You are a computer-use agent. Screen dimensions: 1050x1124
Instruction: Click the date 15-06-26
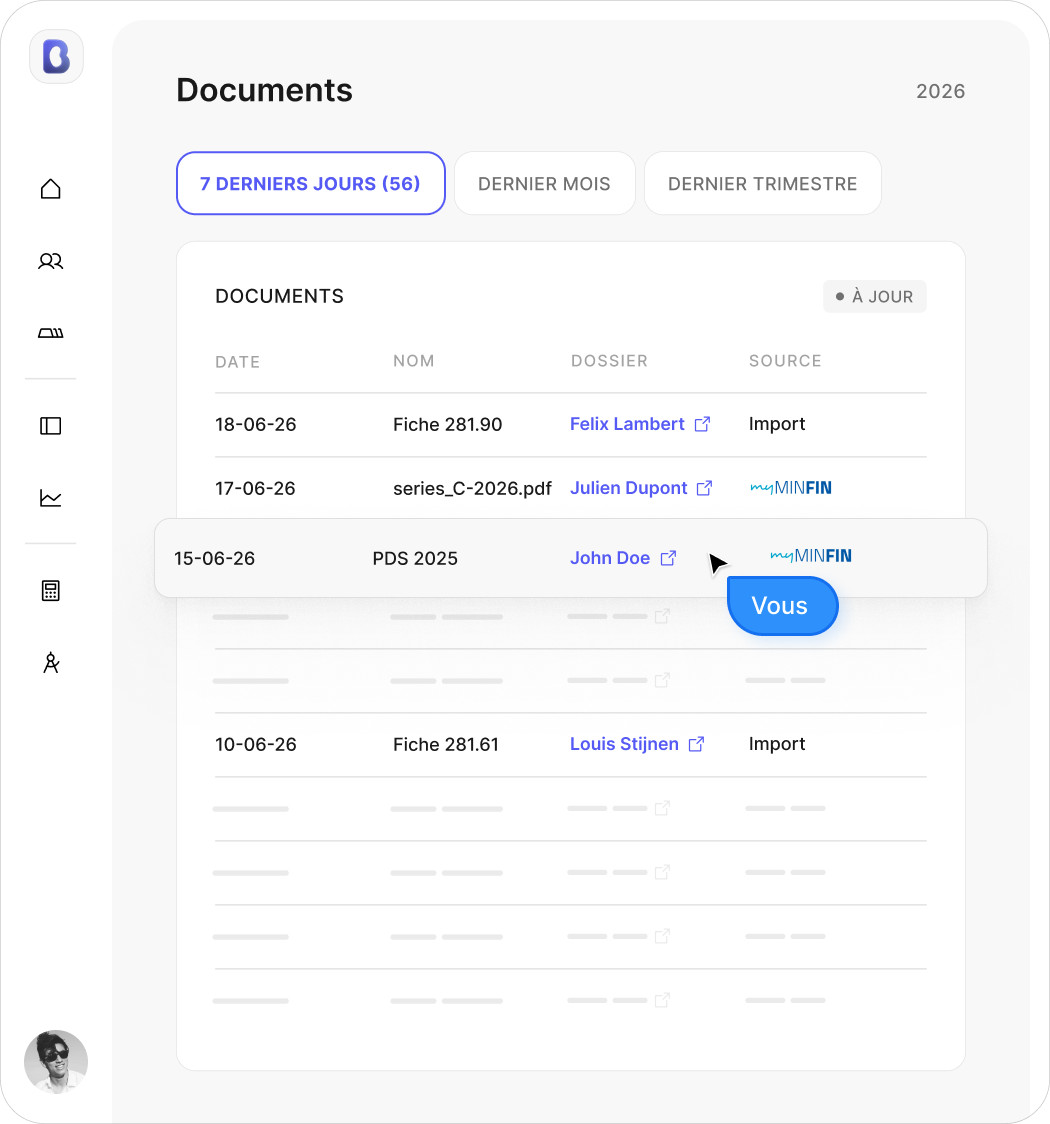coord(214,558)
